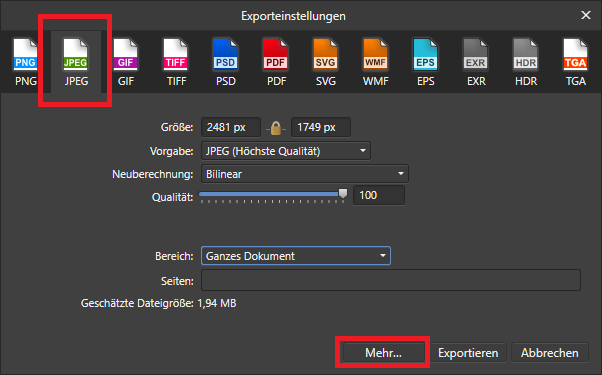This screenshot has width=602, height=375.
Task: Open the Vorgabe preset dropdown
Action: tap(286, 151)
